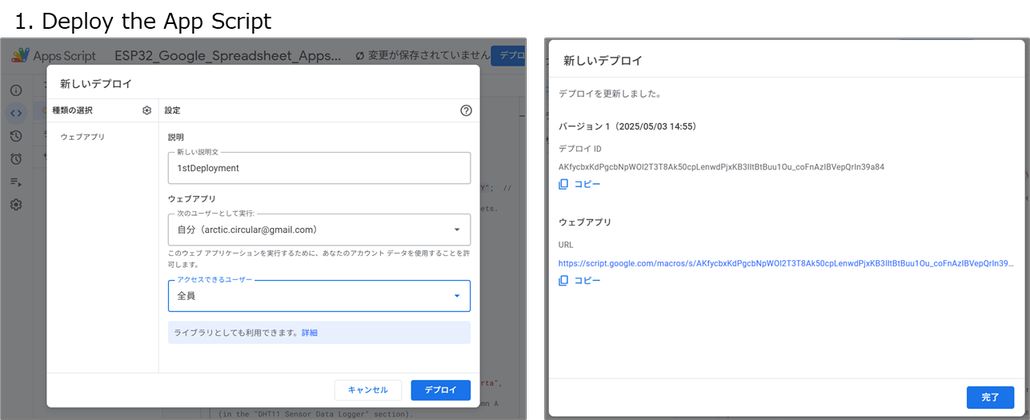This screenshot has width=1030, height=420.
Task: Click the 新しい説明文 field with 1stDeployment
Action: 319,168
